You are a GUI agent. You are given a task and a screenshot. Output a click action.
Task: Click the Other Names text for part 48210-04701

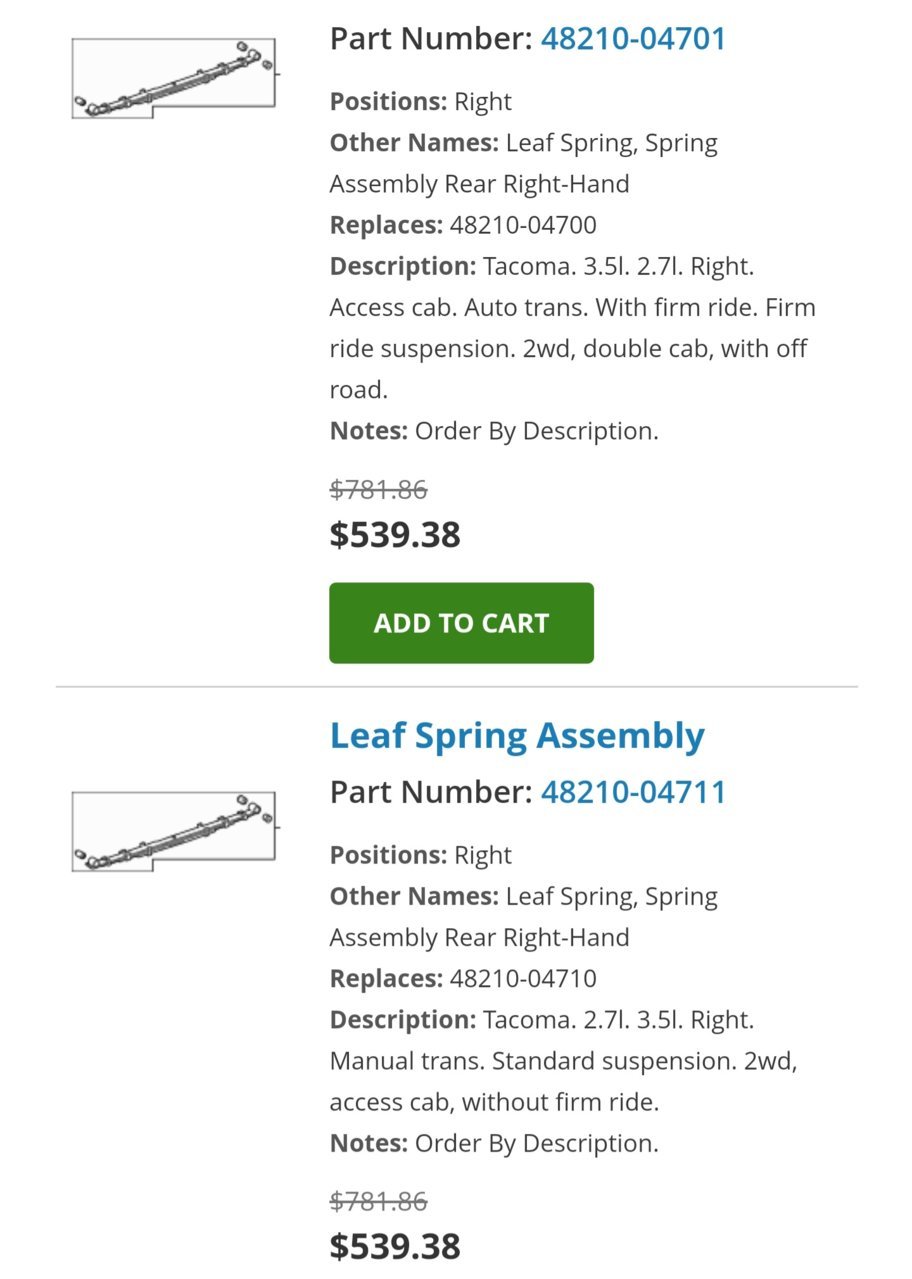(524, 163)
